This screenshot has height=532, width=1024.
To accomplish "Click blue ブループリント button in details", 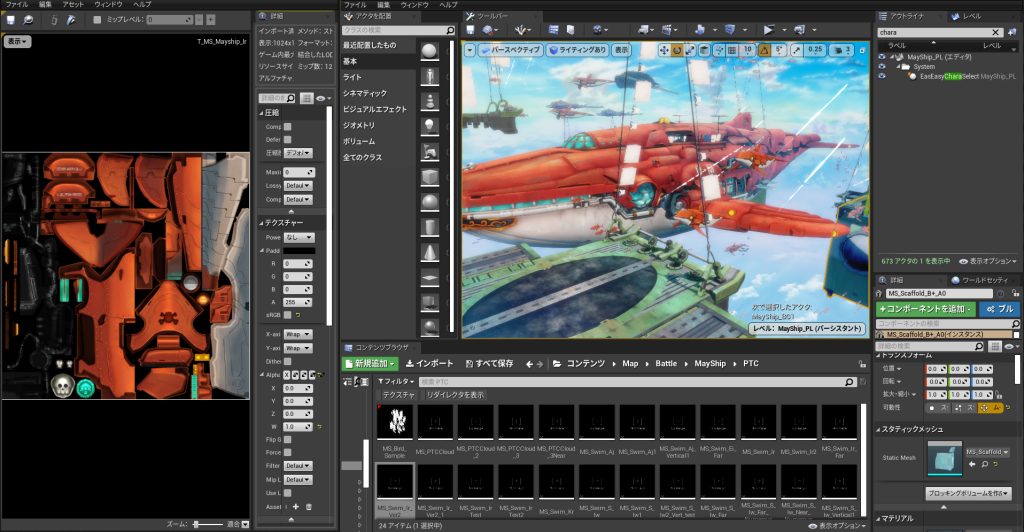I will [999, 309].
